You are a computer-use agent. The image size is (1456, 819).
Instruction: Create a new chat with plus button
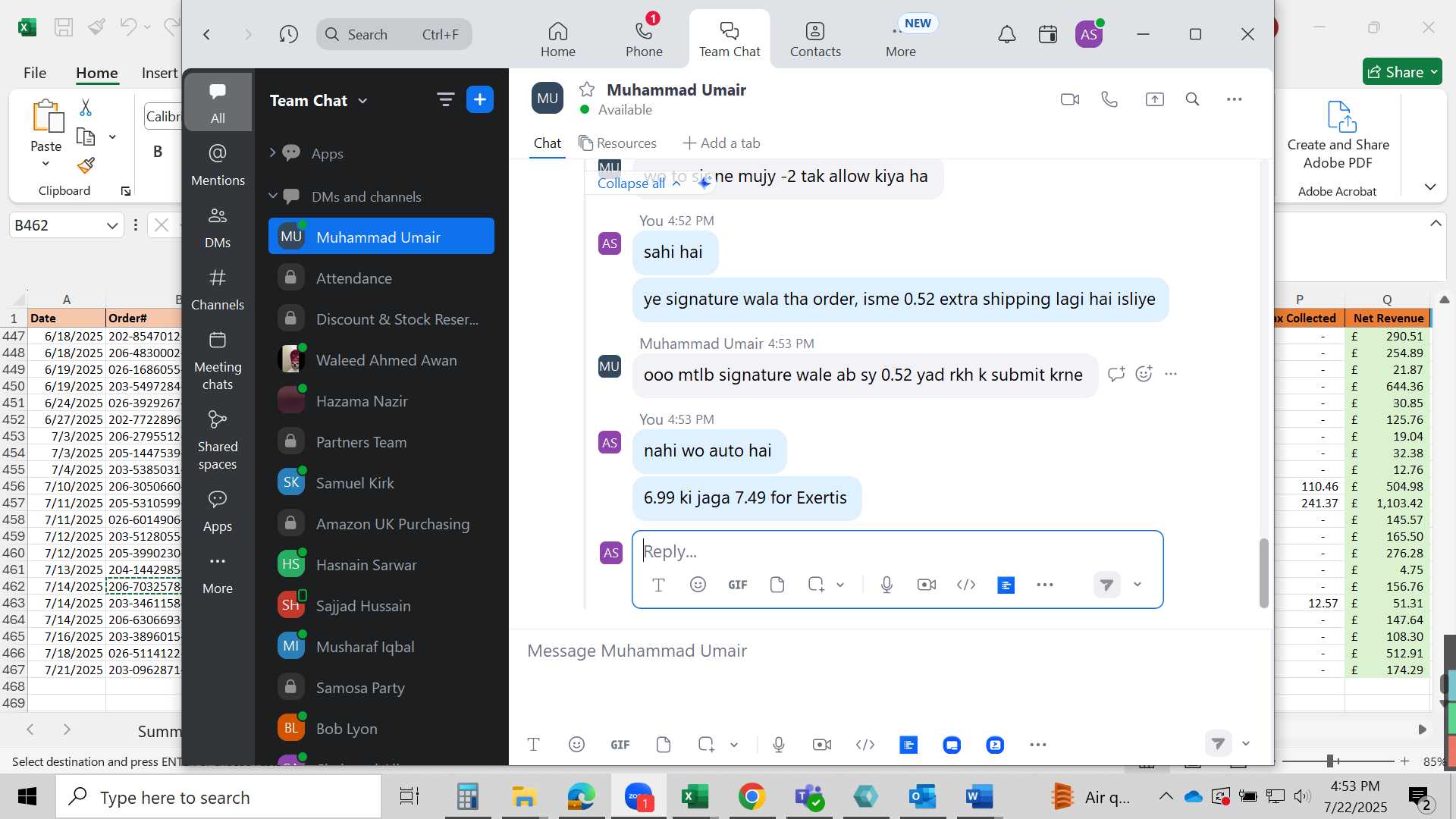(x=480, y=99)
